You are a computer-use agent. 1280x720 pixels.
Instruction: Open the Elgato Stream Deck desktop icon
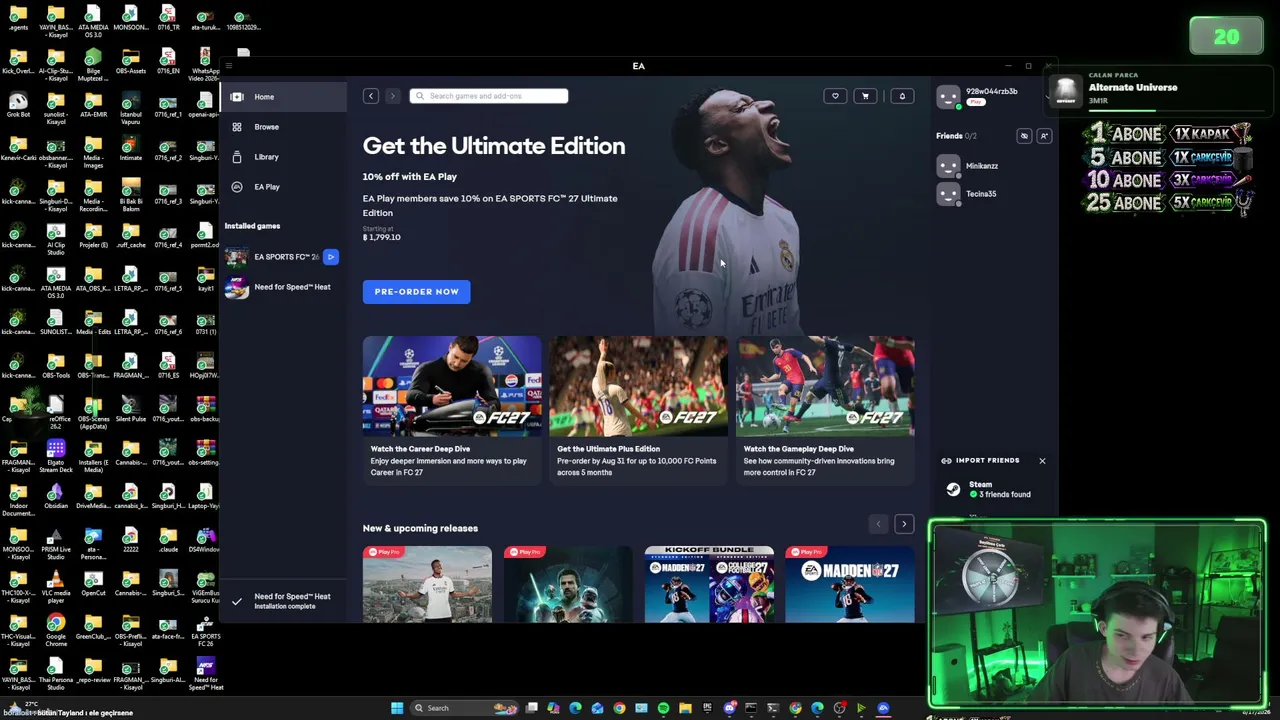56,455
